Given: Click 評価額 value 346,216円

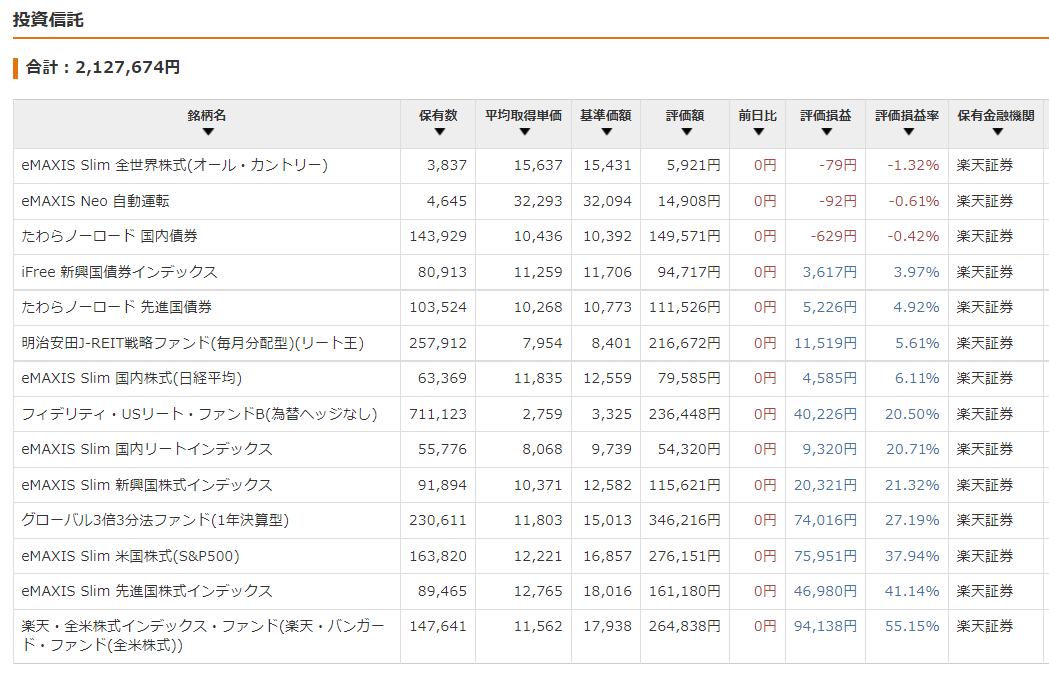Looking at the screenshot, I should coord(685,520).
